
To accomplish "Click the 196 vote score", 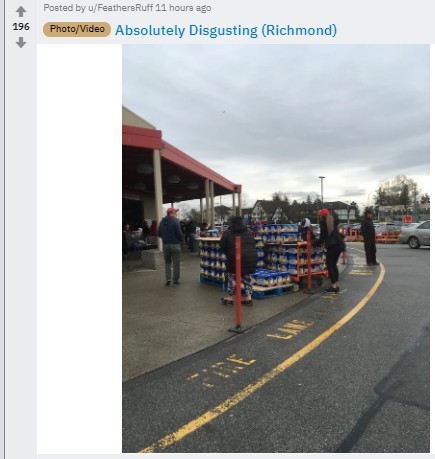I will point(21,27).
